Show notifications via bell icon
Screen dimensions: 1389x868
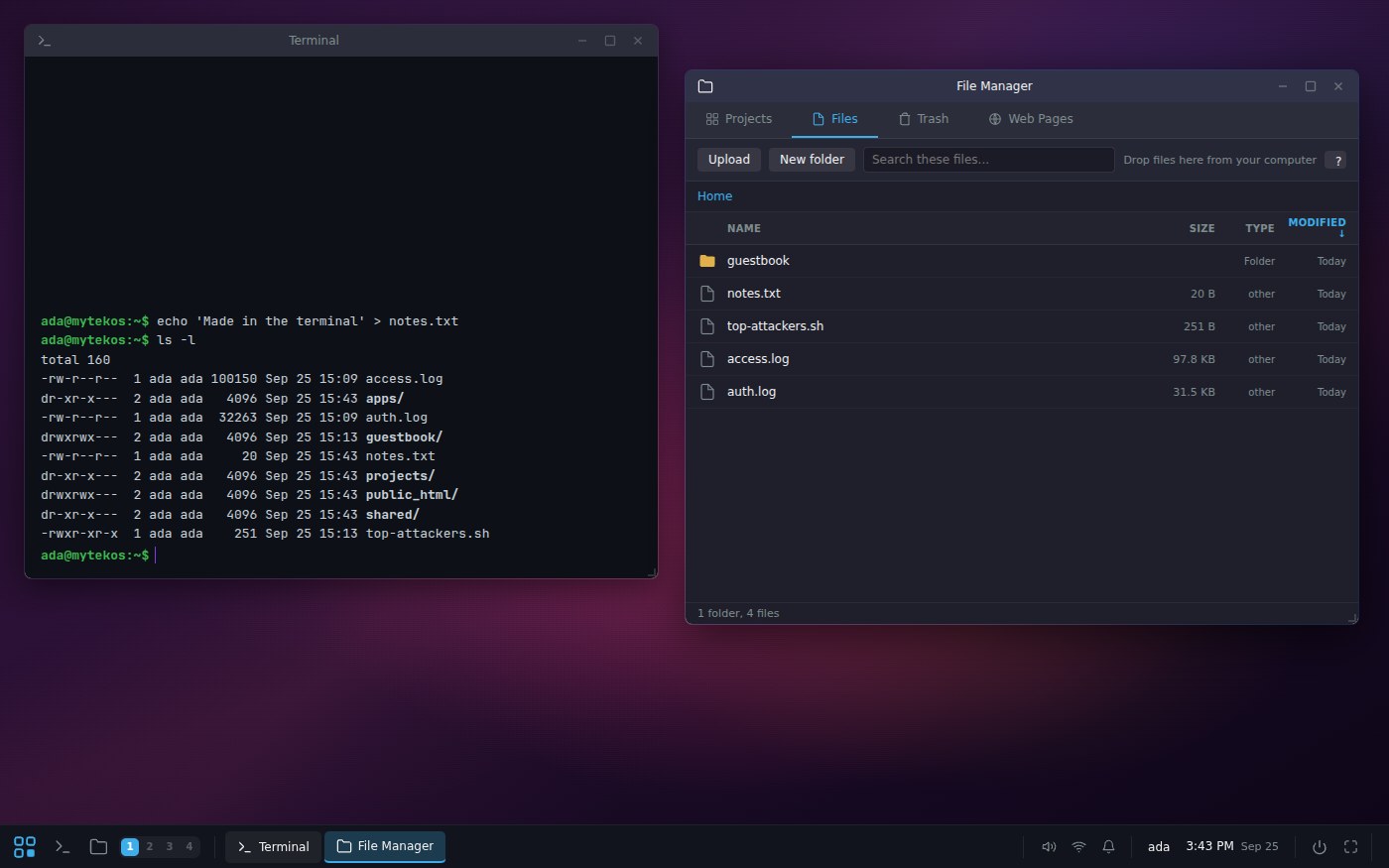pos(1108,846)
